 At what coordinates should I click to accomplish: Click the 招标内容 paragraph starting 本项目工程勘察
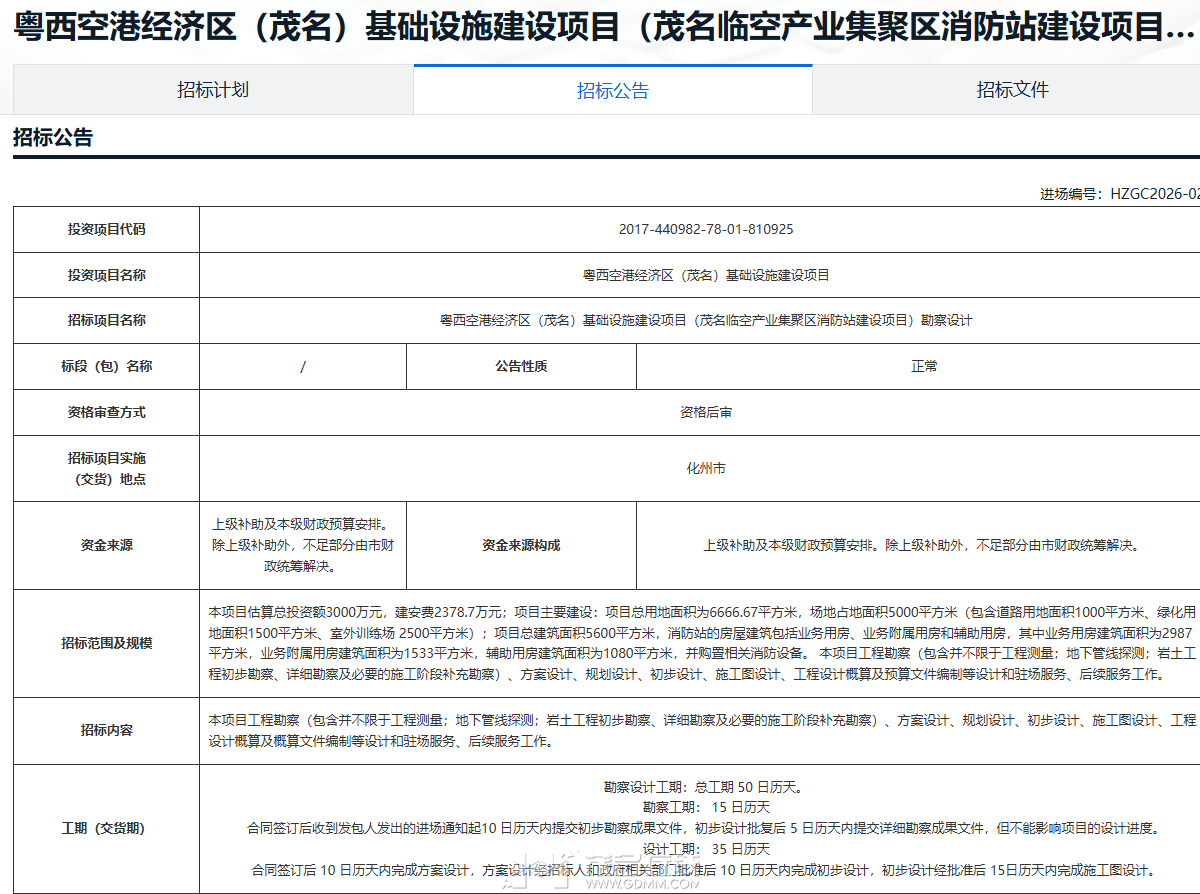click(x=703, y=731)
